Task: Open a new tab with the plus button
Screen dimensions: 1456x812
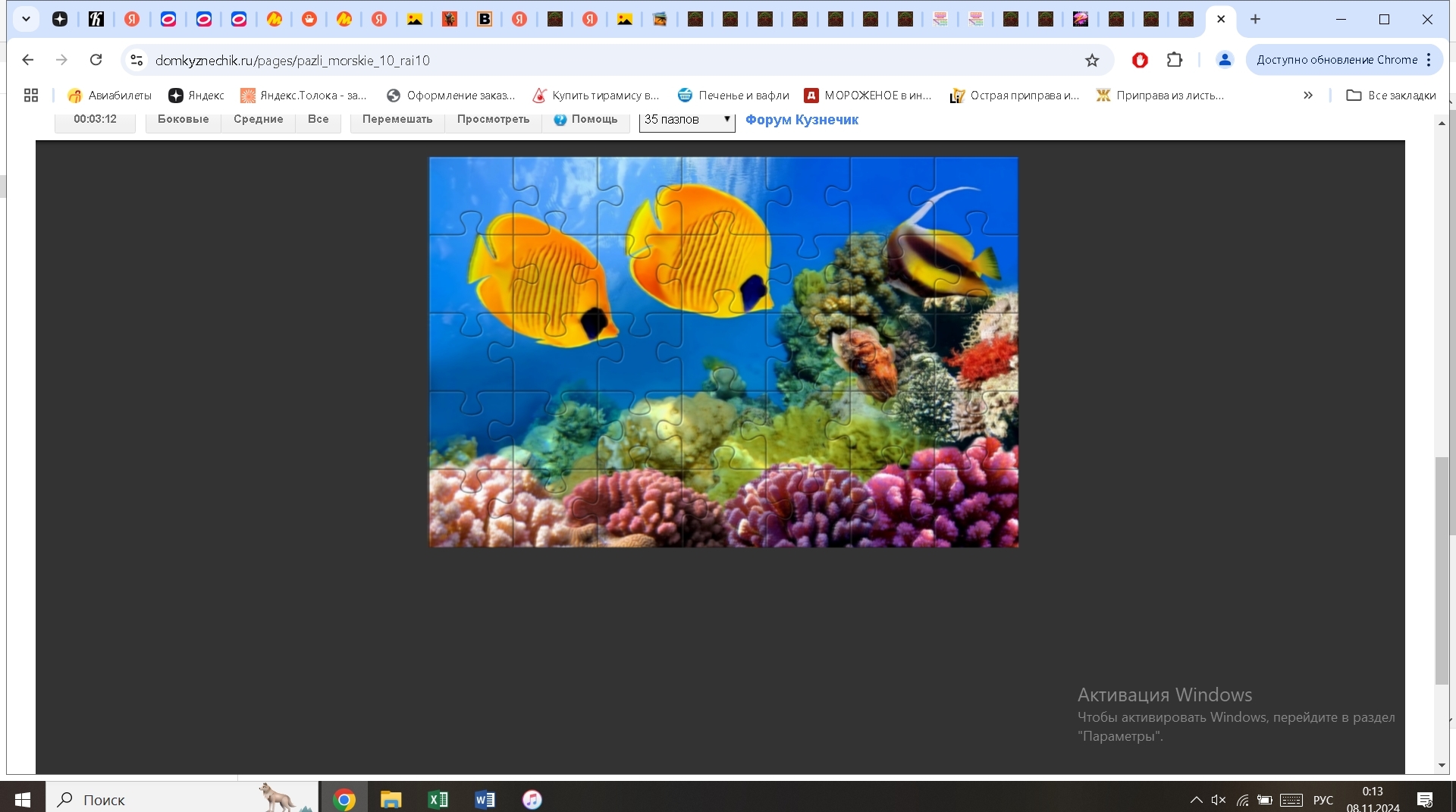Action: [1255, 19]
